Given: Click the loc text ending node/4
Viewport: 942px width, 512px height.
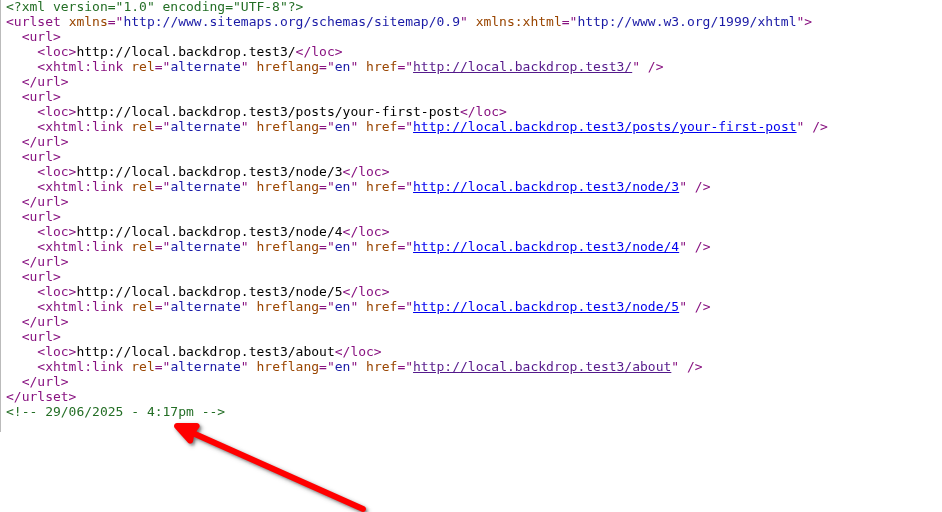Looking at the screenshot, I should (210, 232).
